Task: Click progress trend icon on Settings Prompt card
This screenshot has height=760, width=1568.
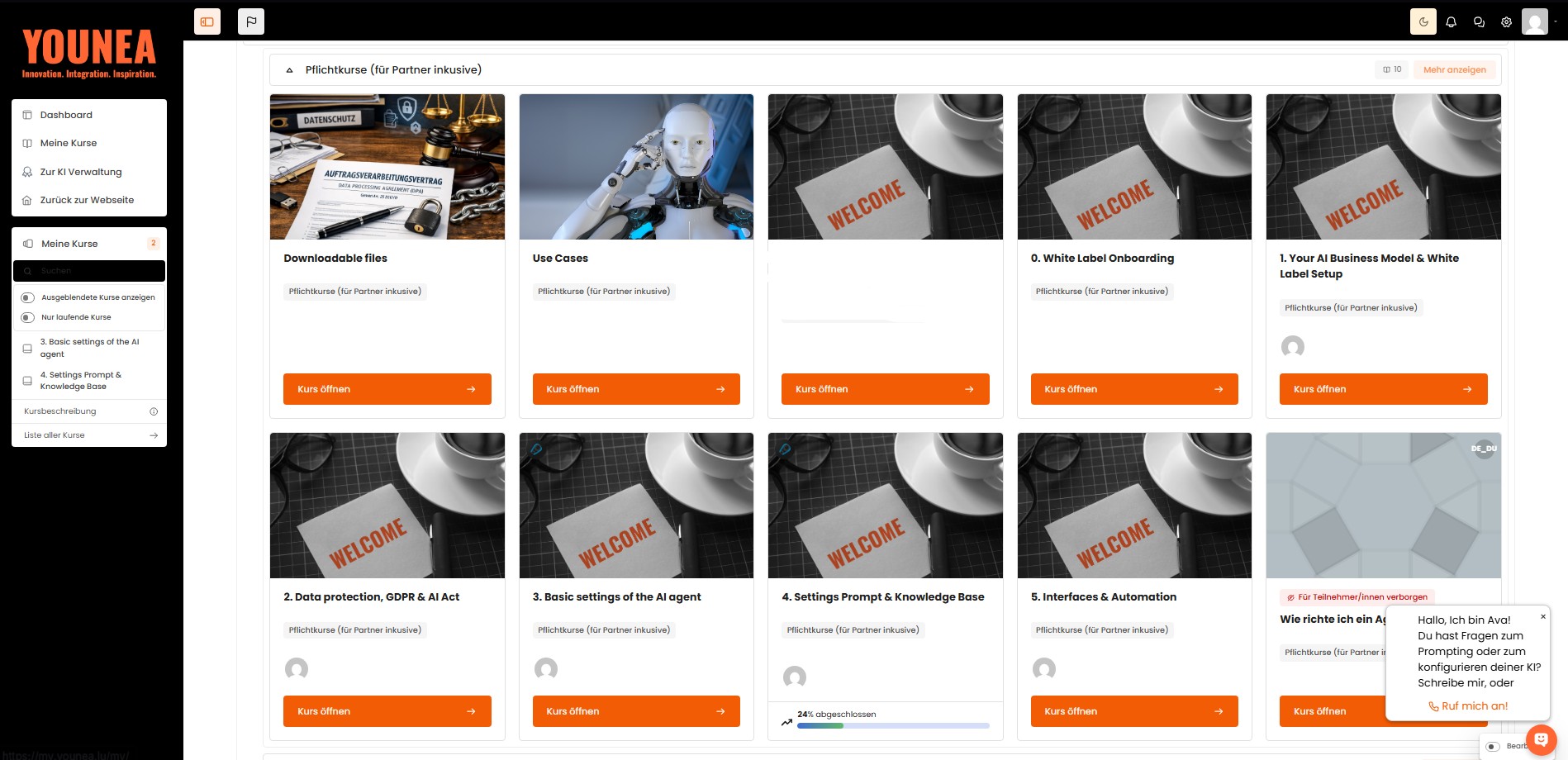Action: pyautogui.click(x=786, y=722)
